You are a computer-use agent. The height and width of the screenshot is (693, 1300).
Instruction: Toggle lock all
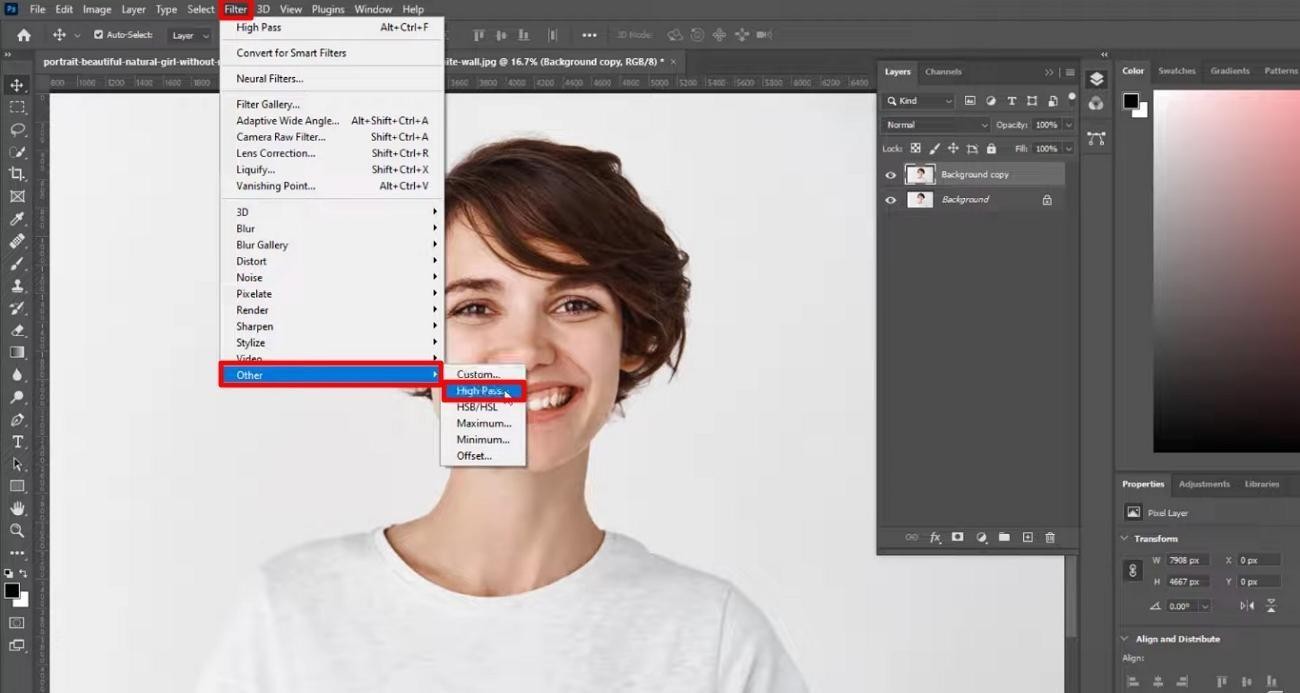click(991, 149)
